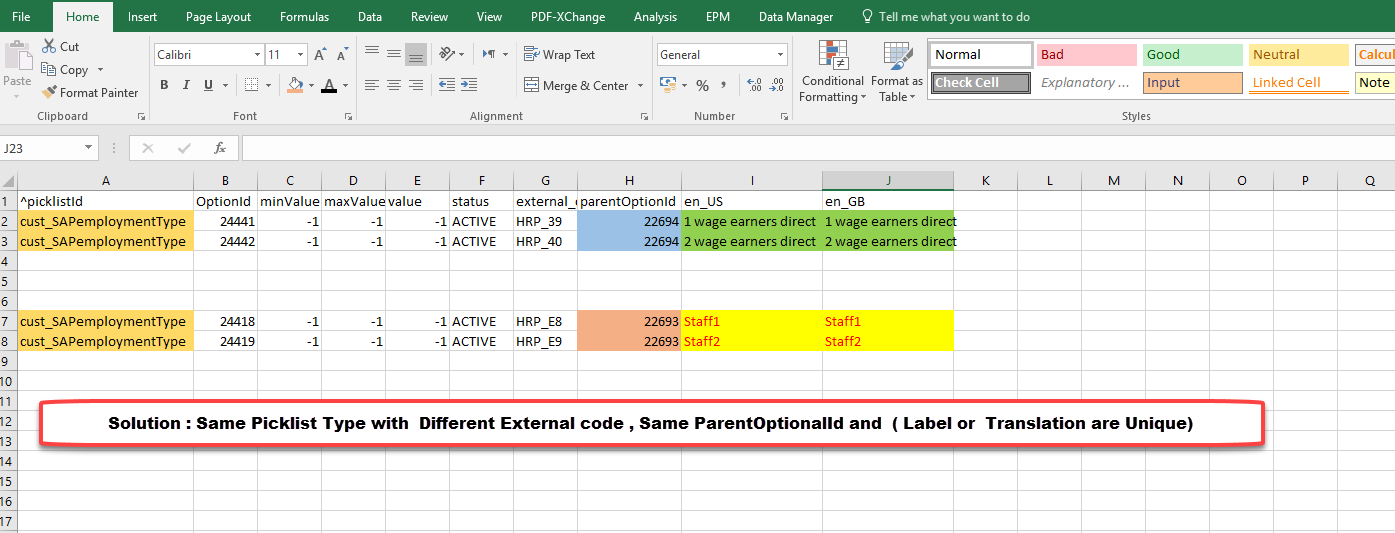
Task: Click Increase Decimal icon
Action: click(x=754, y=86)
